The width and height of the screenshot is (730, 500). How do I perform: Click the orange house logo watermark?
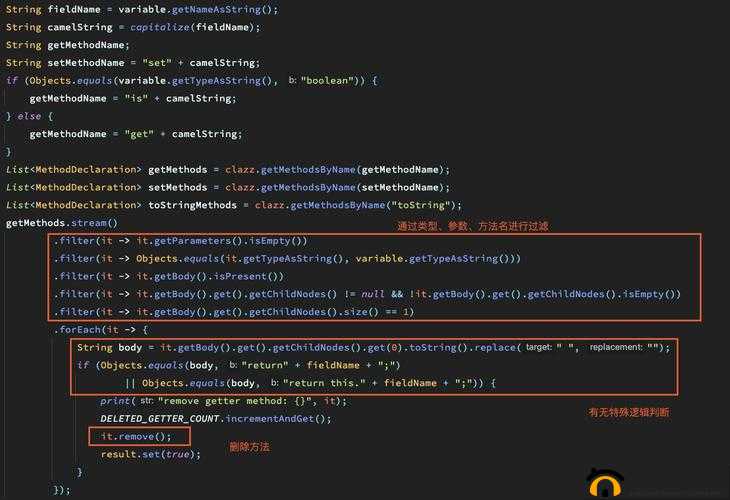point(605,483)
